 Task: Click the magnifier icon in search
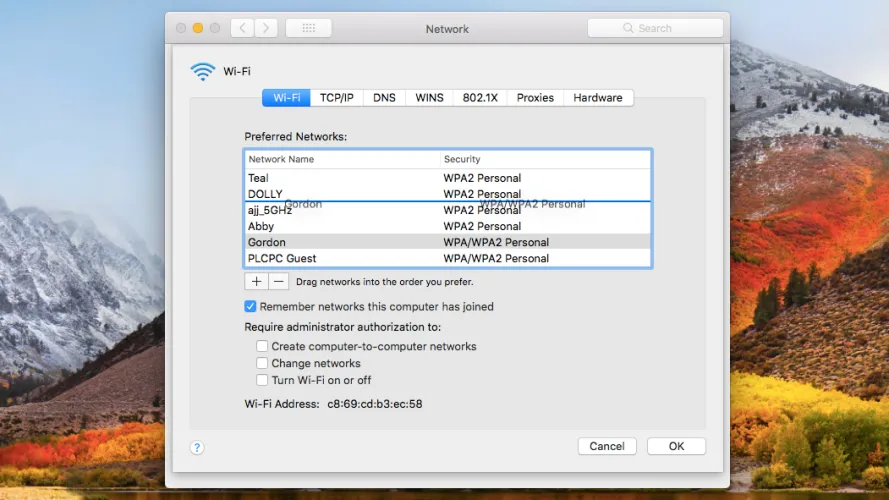pos(629,28)
